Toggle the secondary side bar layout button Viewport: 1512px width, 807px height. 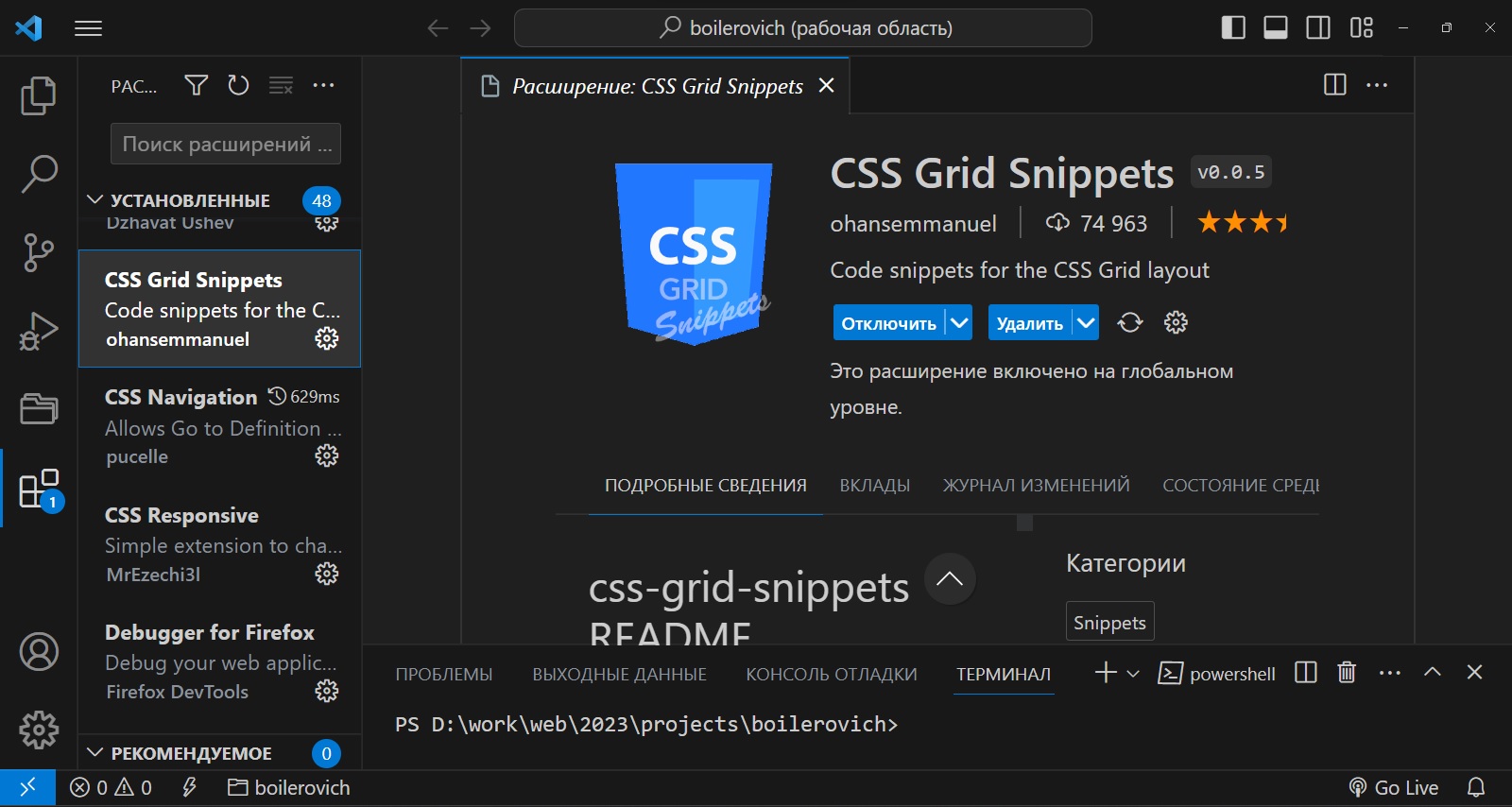pyautogui.click(x=1318, y=28)
